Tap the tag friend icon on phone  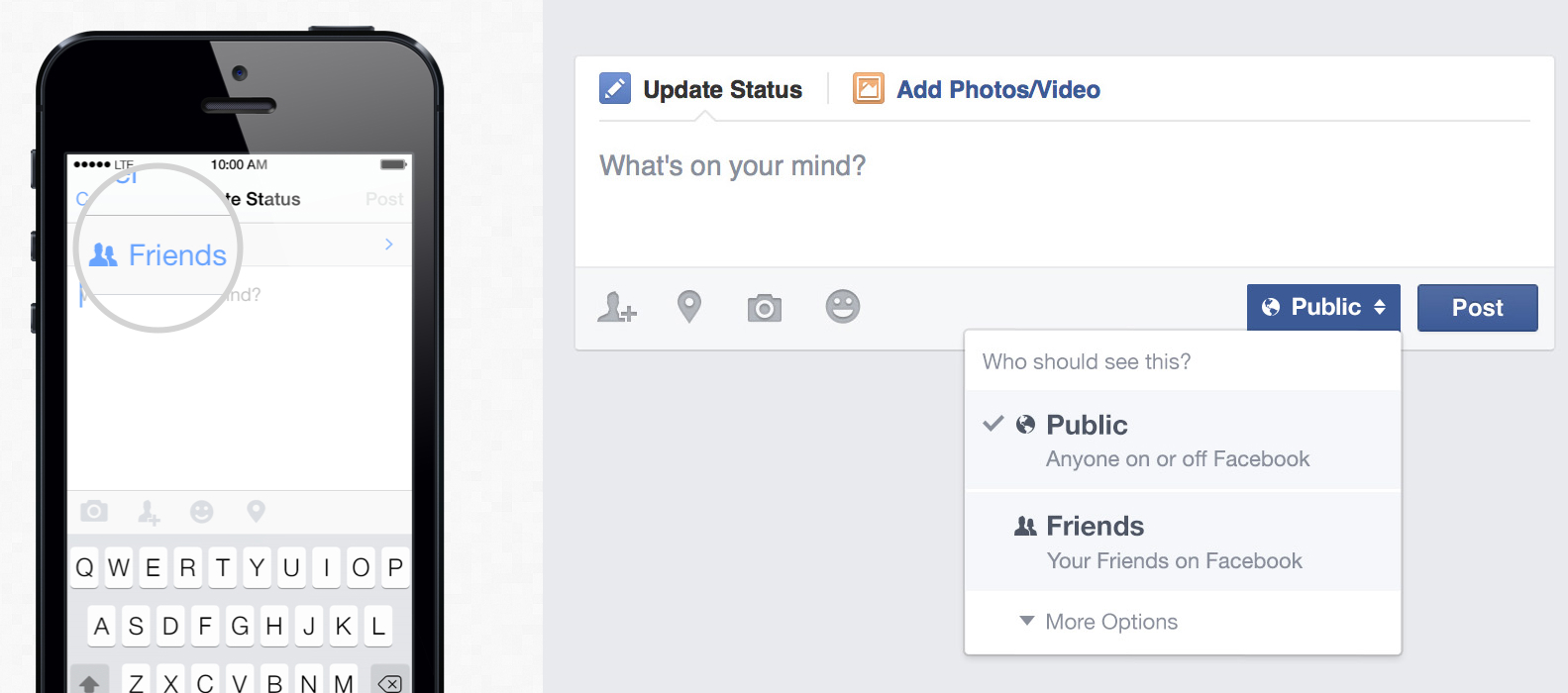[x=149, y=512]
